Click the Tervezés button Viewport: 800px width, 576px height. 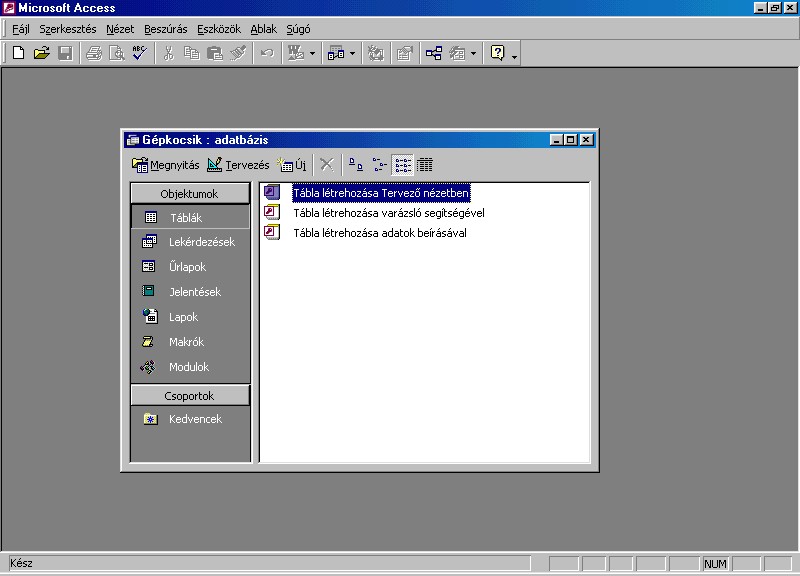[x=238, y=165]
